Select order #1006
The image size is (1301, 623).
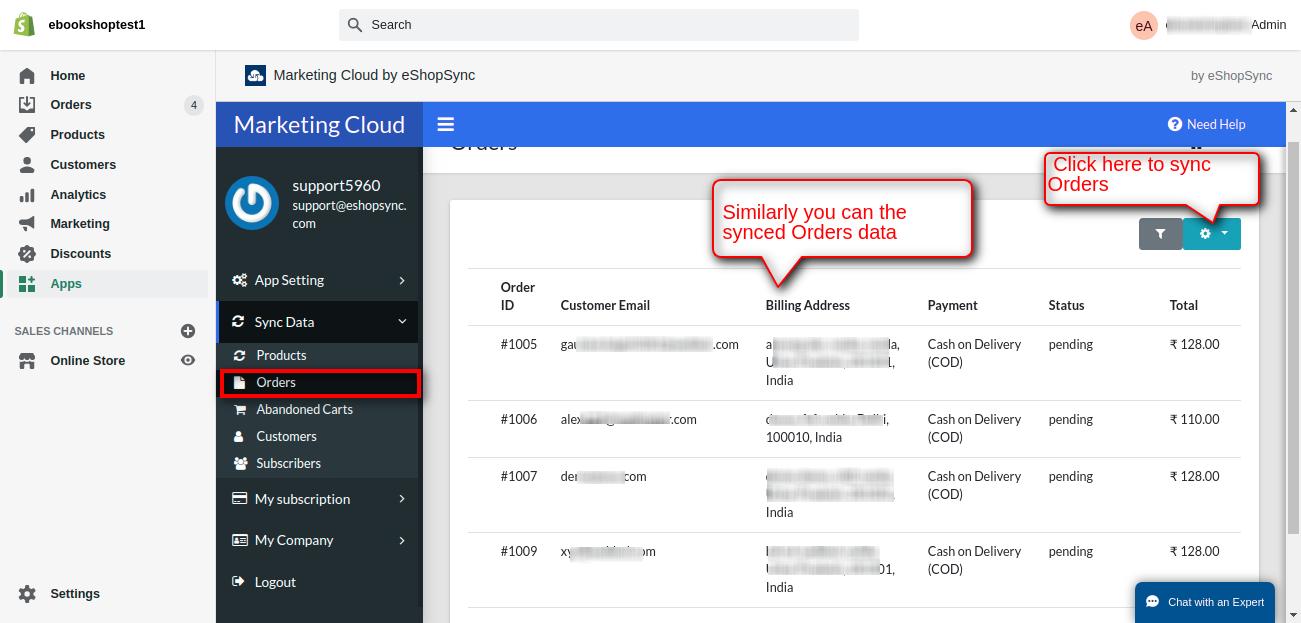tap(519, 420)
